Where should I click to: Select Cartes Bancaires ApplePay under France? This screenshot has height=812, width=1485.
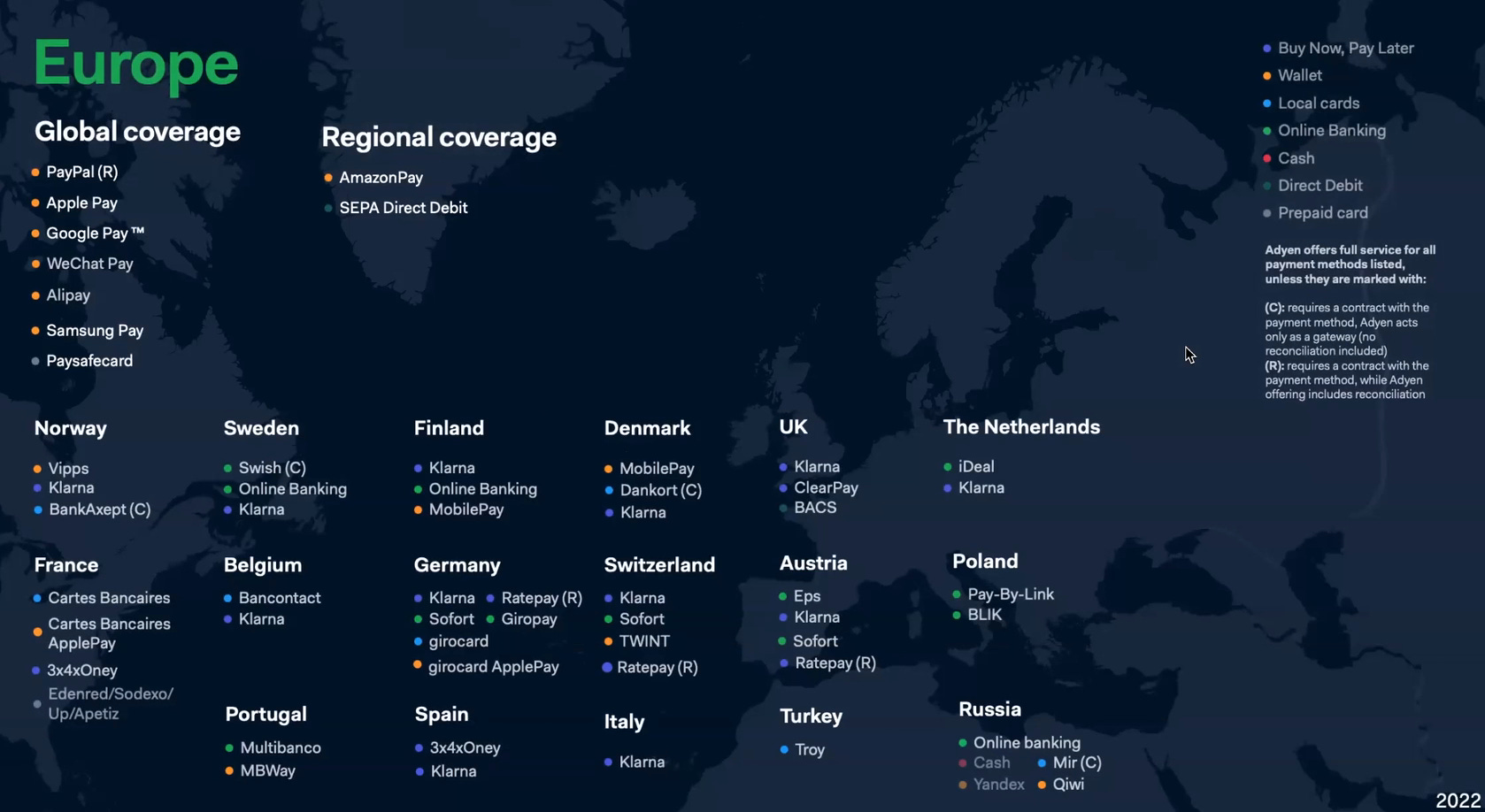tap(109, 633)
